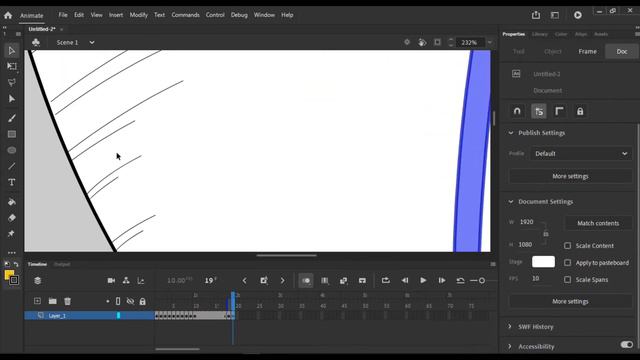Select the Asset Warp pin tool
Image resolution: width=640 pixels, height=360 pixels.
tap(11, 234)
